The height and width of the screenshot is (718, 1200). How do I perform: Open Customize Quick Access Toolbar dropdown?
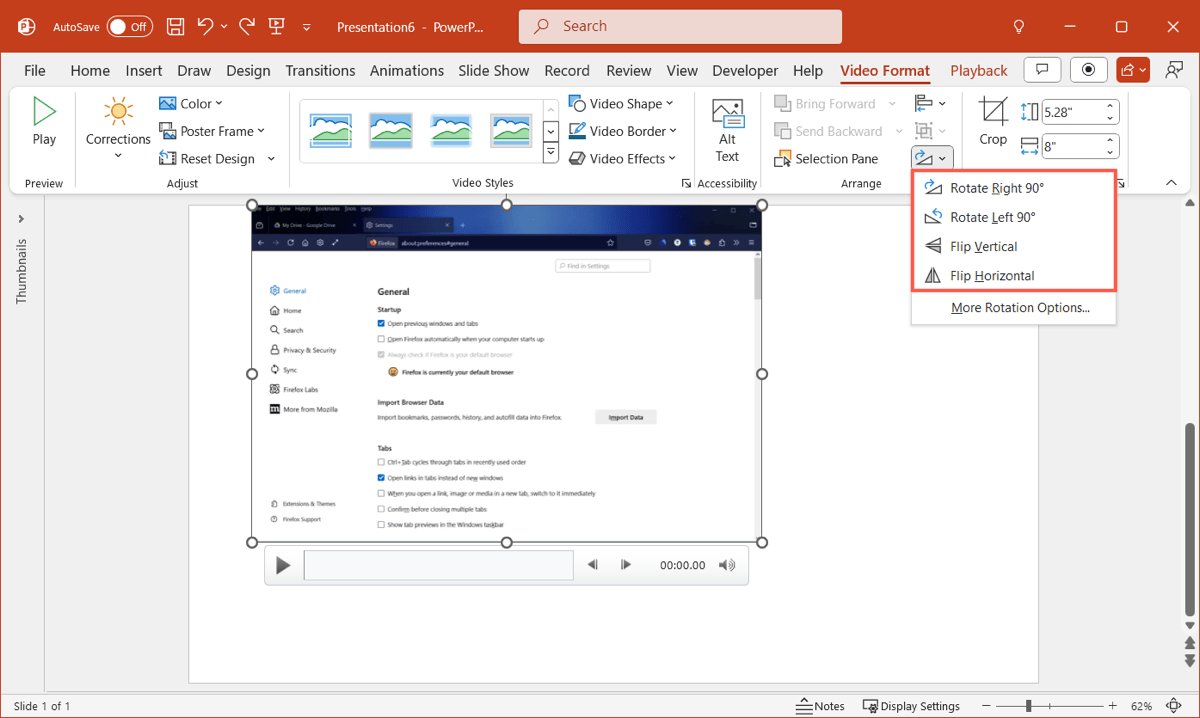pos(307,28)
